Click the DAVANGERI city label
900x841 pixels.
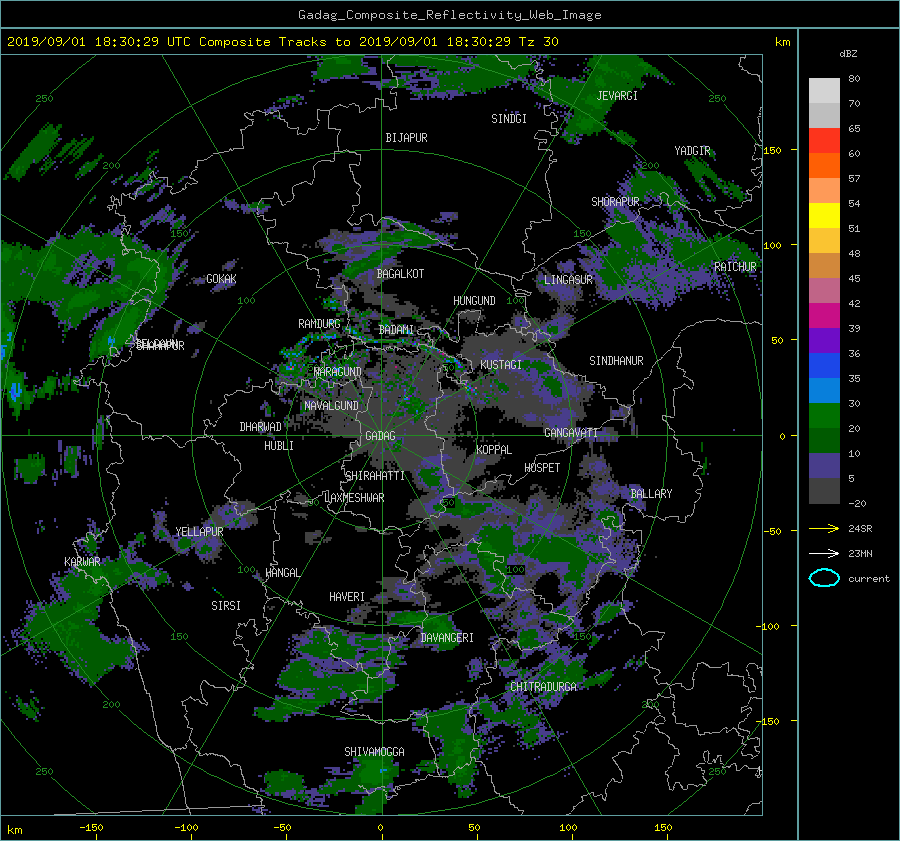tap(447, 638)
